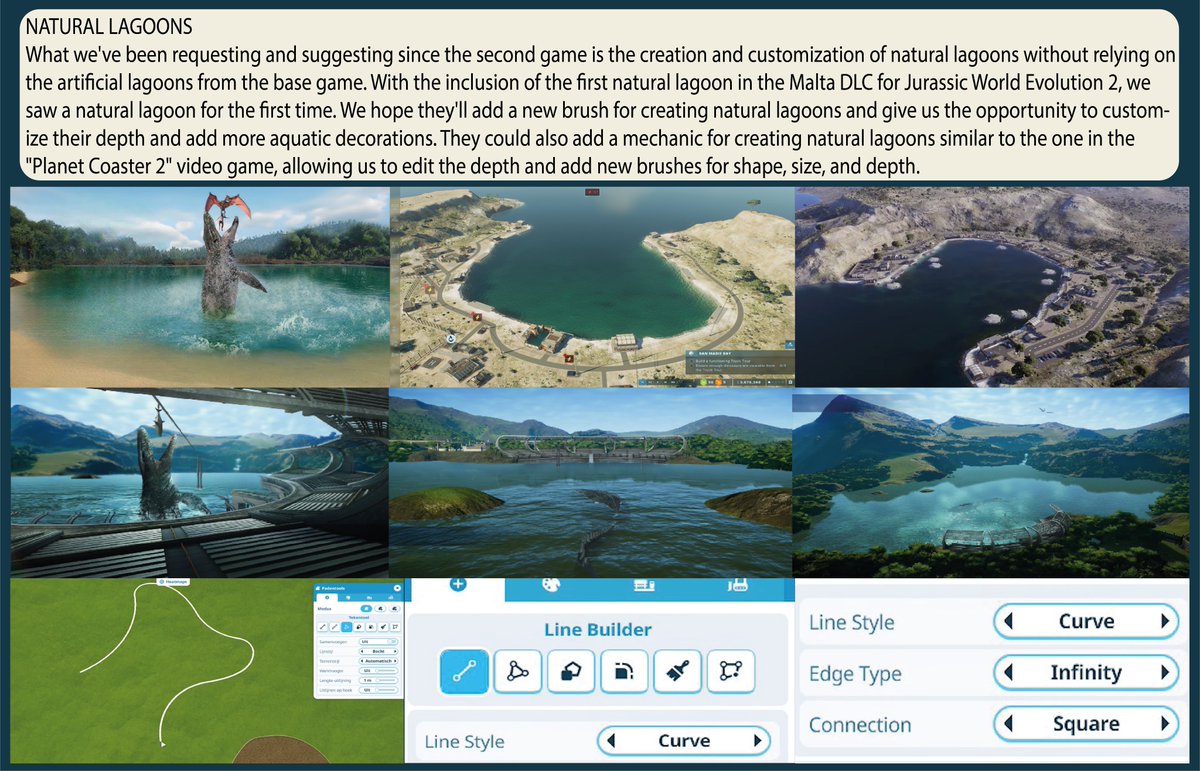Viewport: 1200px width, 771px height.
Task: Click the objectives panel in the bay screenshot
Action: 740,363
